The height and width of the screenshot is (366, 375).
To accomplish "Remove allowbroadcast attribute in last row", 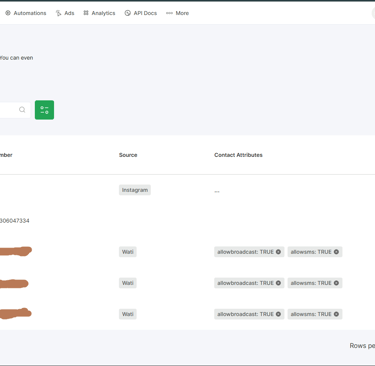I will [278, 314].
